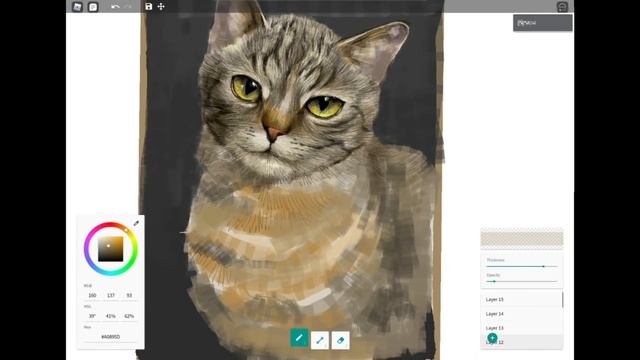Select the brush tool at the bottom
The image size is (640, 360).
[x=299, y=338]
